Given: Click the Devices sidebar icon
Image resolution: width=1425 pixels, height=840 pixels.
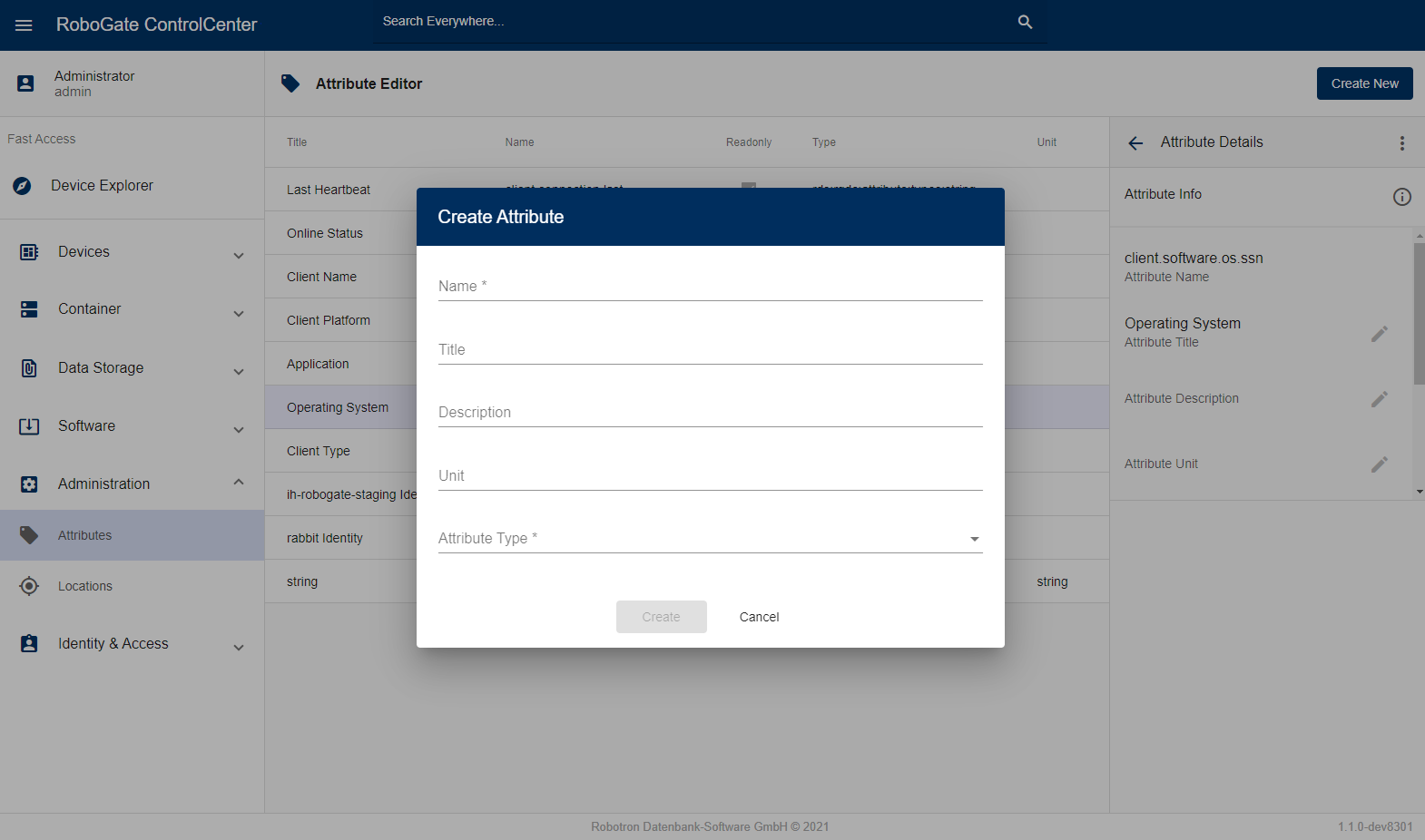Looking at the screenshot, I should (29, 252).
